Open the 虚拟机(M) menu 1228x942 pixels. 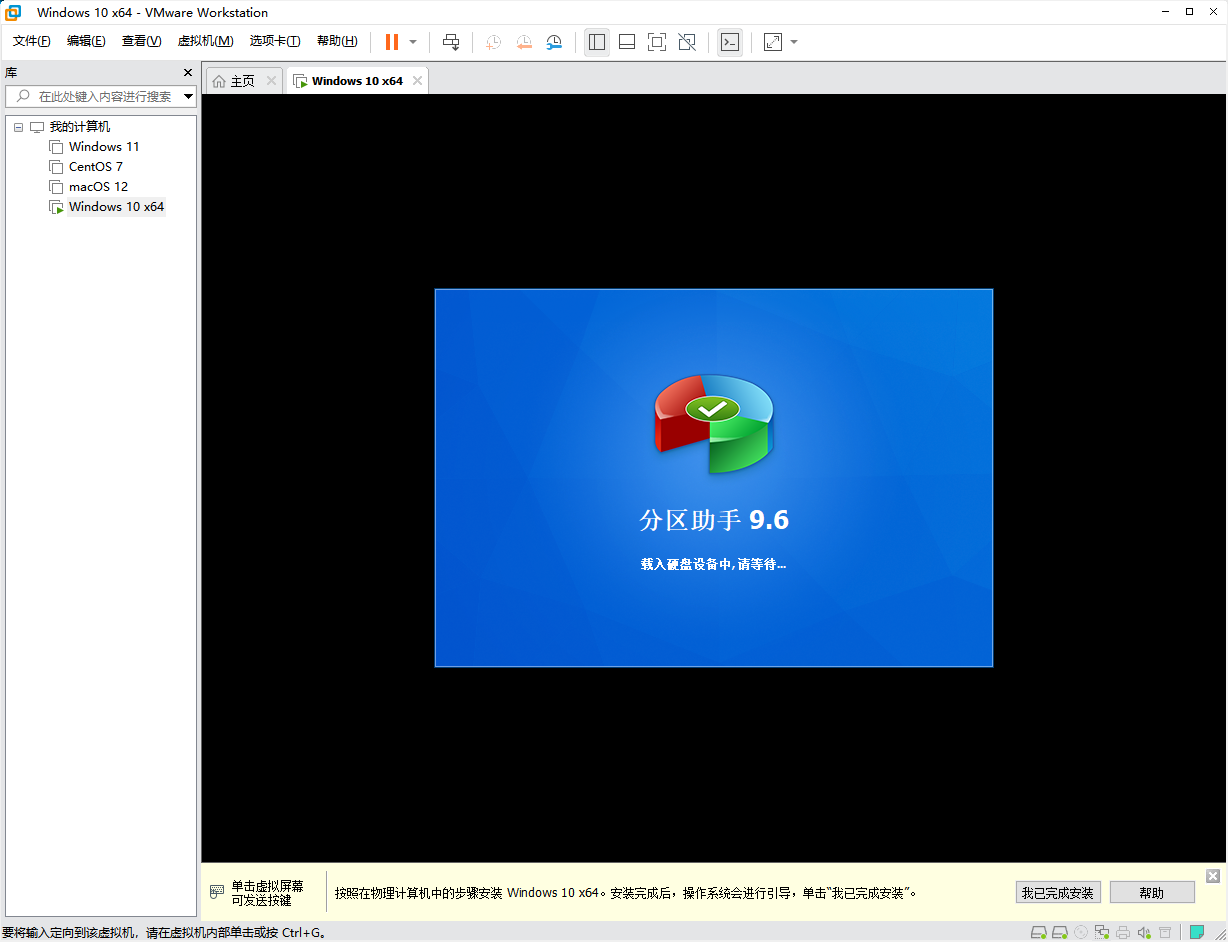205,41
